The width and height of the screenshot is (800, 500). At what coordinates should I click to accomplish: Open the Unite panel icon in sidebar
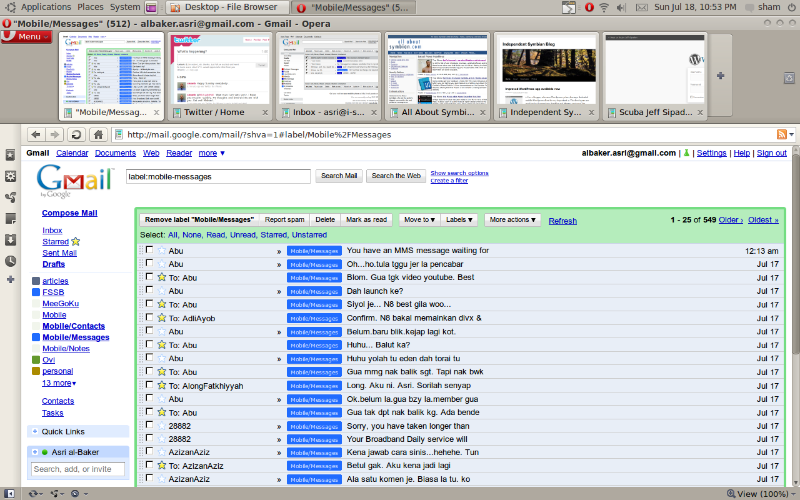[x=10, y=197]
